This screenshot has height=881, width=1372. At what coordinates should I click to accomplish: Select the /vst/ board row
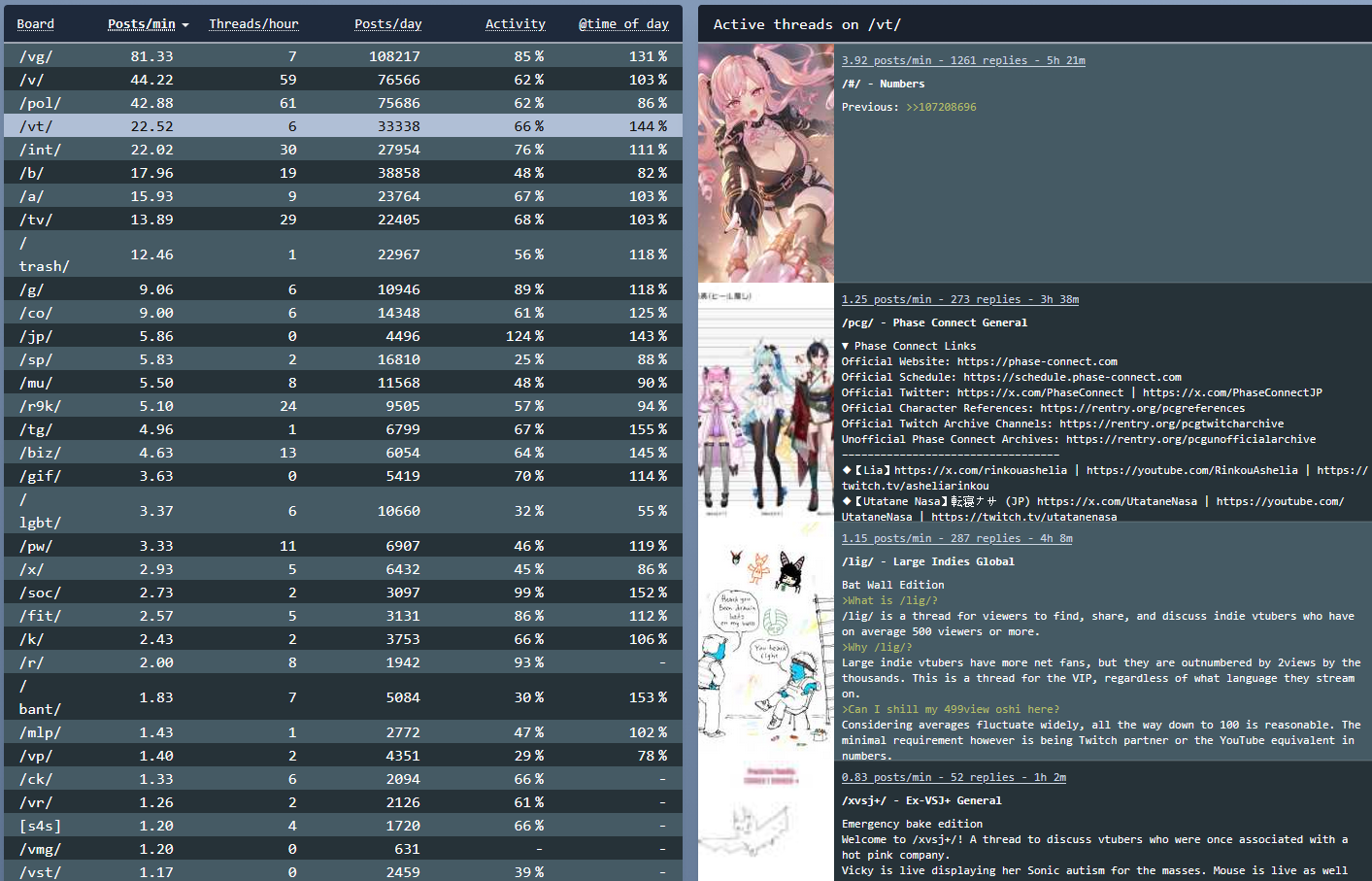343,871
